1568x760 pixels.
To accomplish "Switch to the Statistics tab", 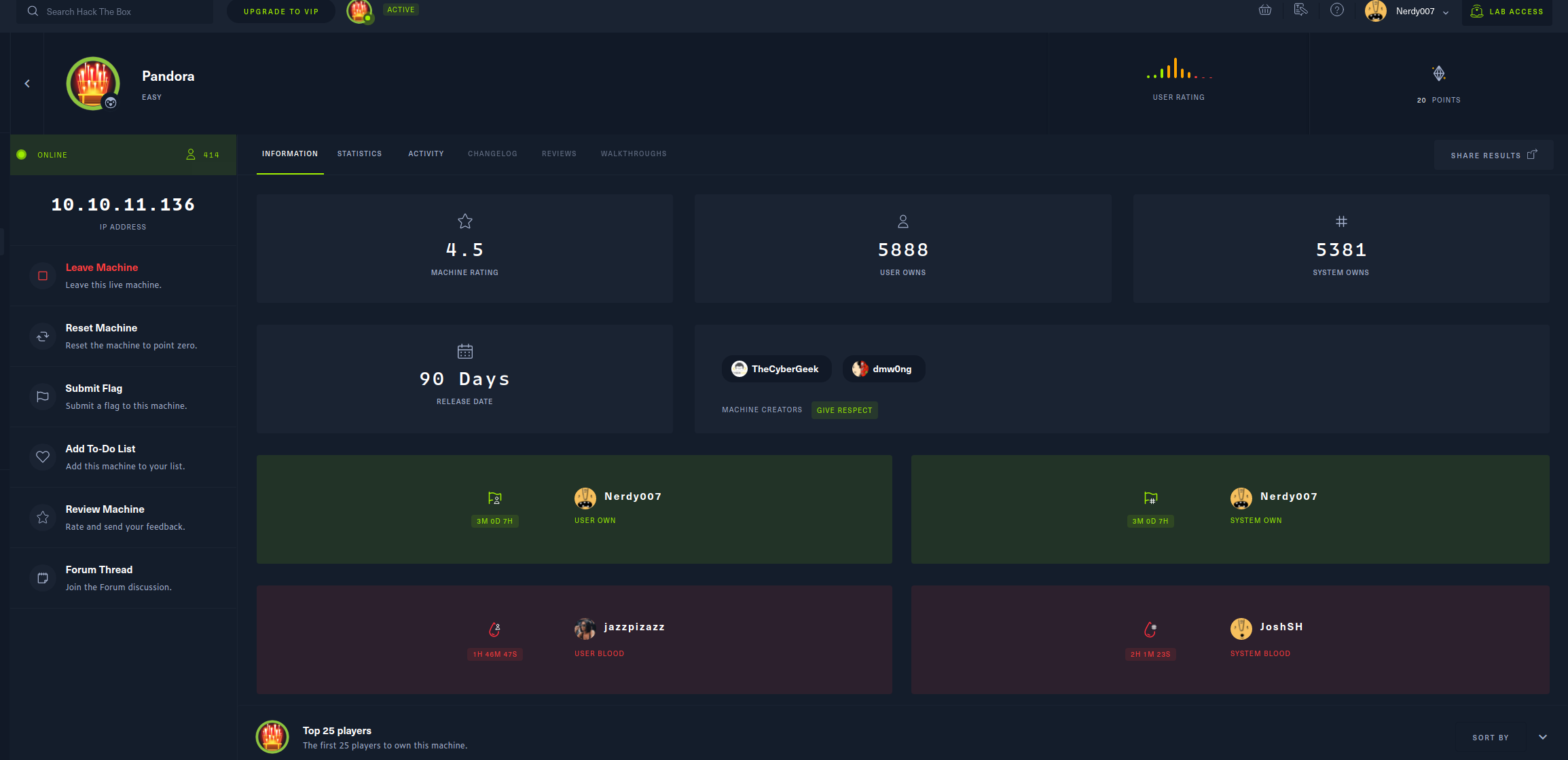I will [359, 154].
